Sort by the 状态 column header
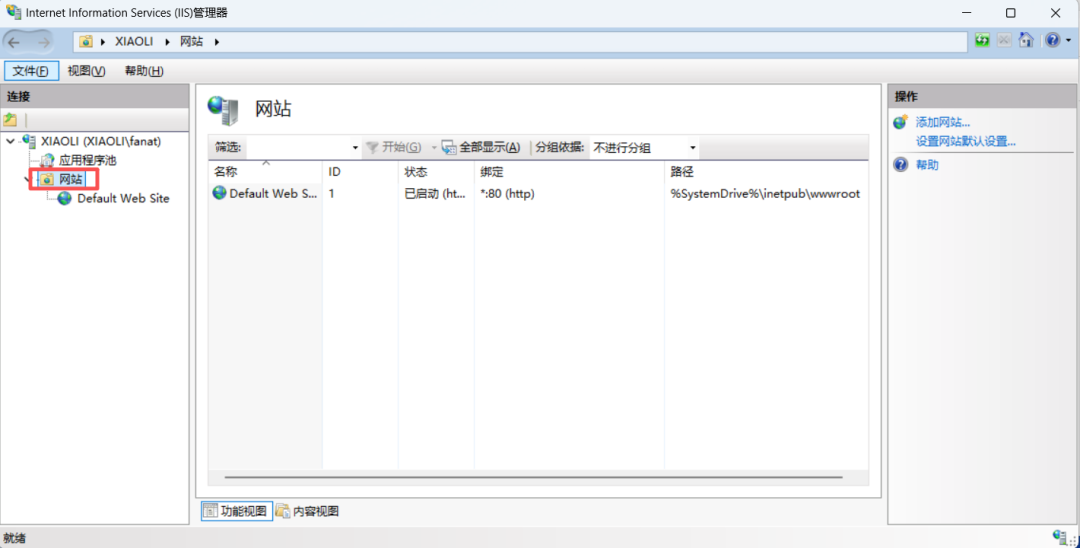Image resolution: width=1080 pixels, height=548 pixels. point(435,171)
